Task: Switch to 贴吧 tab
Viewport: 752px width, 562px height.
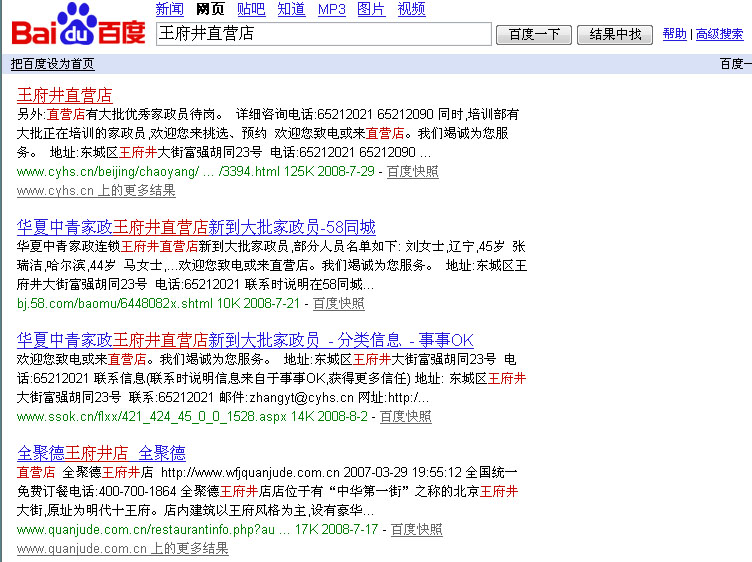Action: (251, 10)
